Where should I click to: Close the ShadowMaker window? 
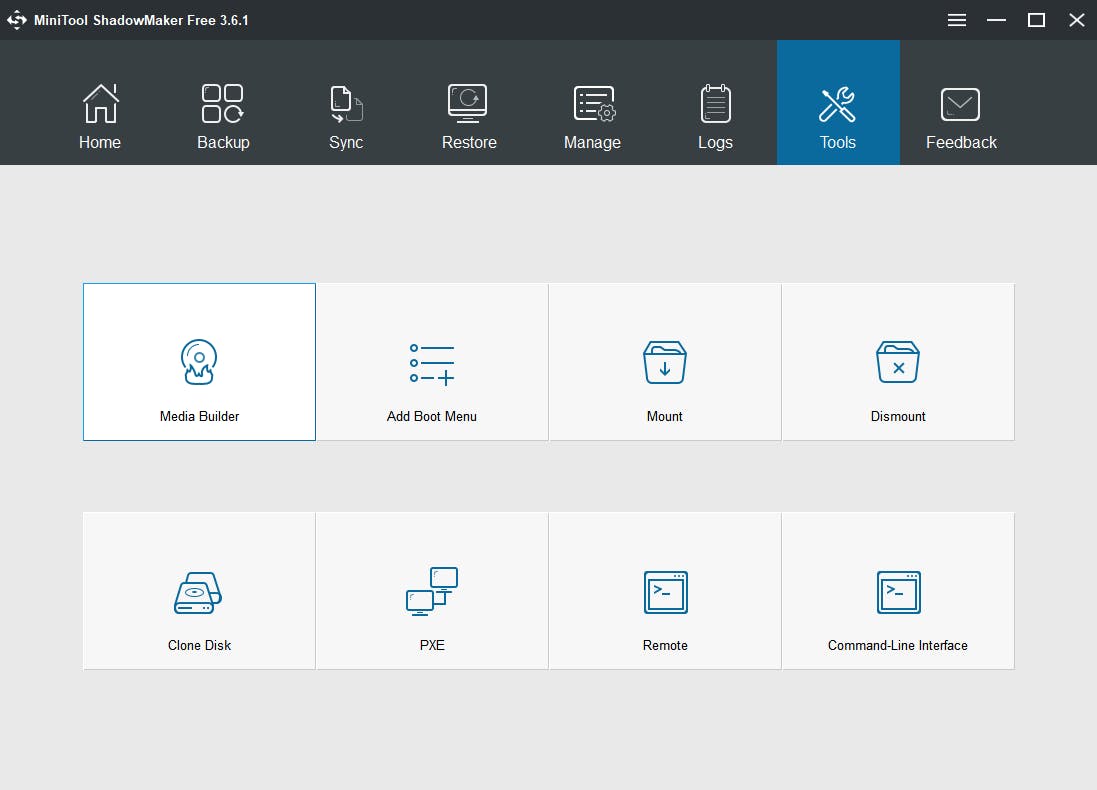click(x=1077, y=20)
